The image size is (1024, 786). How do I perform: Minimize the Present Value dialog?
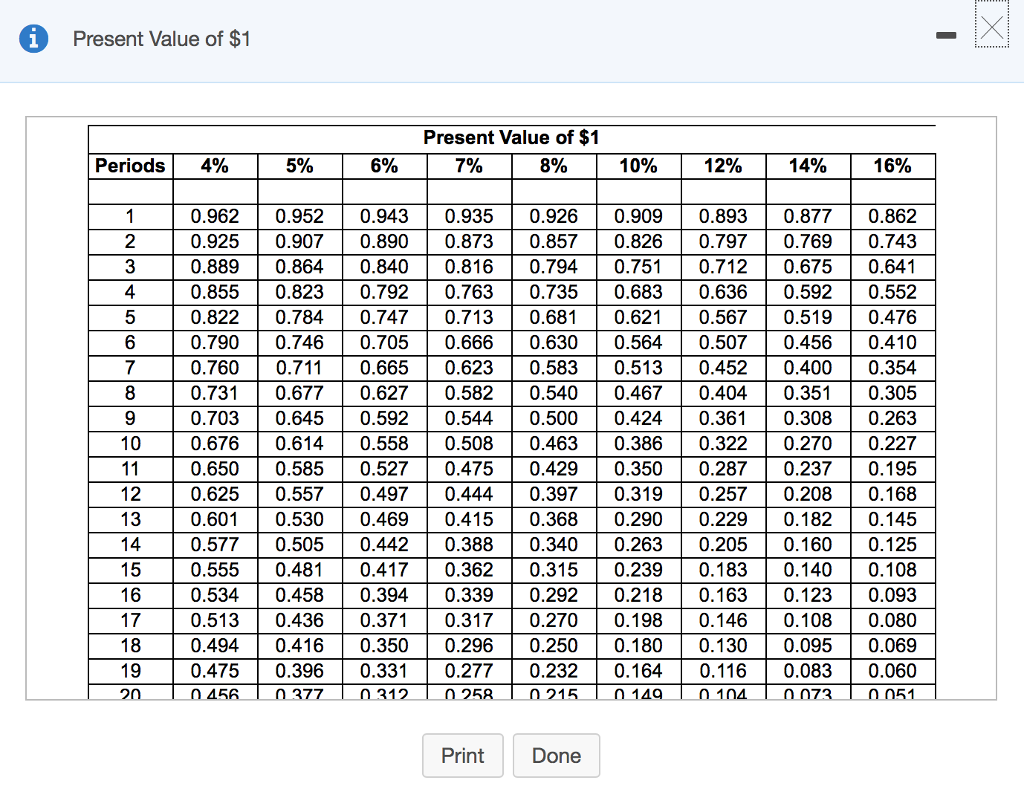pyautogui.click(x=946, y=35)
